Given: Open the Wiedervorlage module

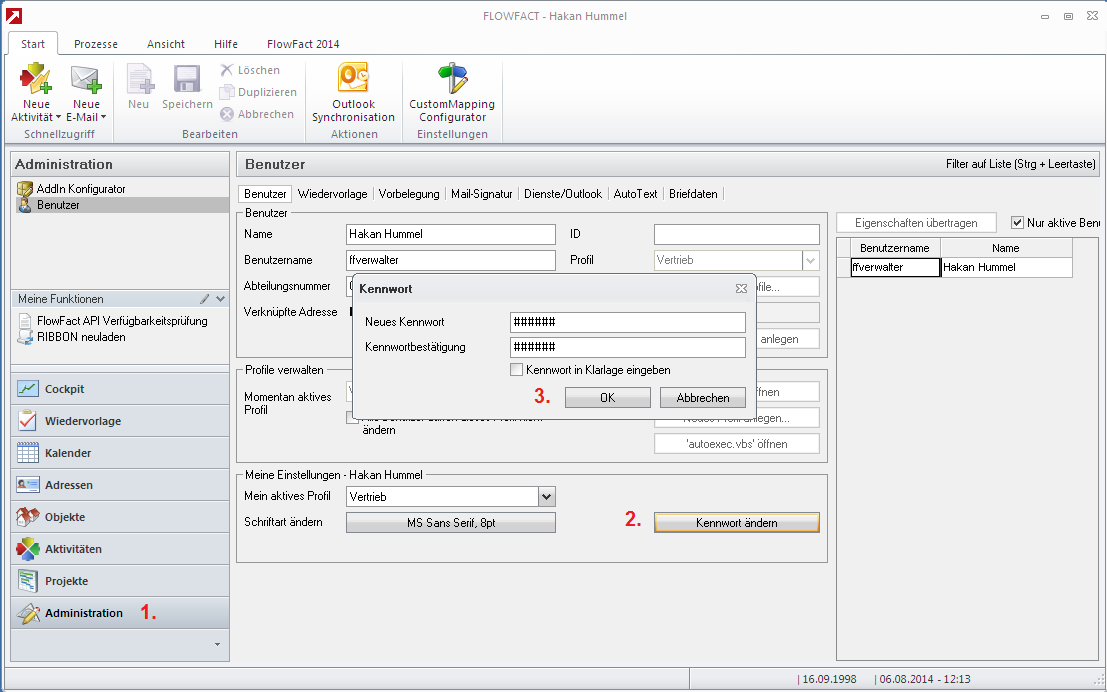Looking at the screenshot, I should coord(120,421).
